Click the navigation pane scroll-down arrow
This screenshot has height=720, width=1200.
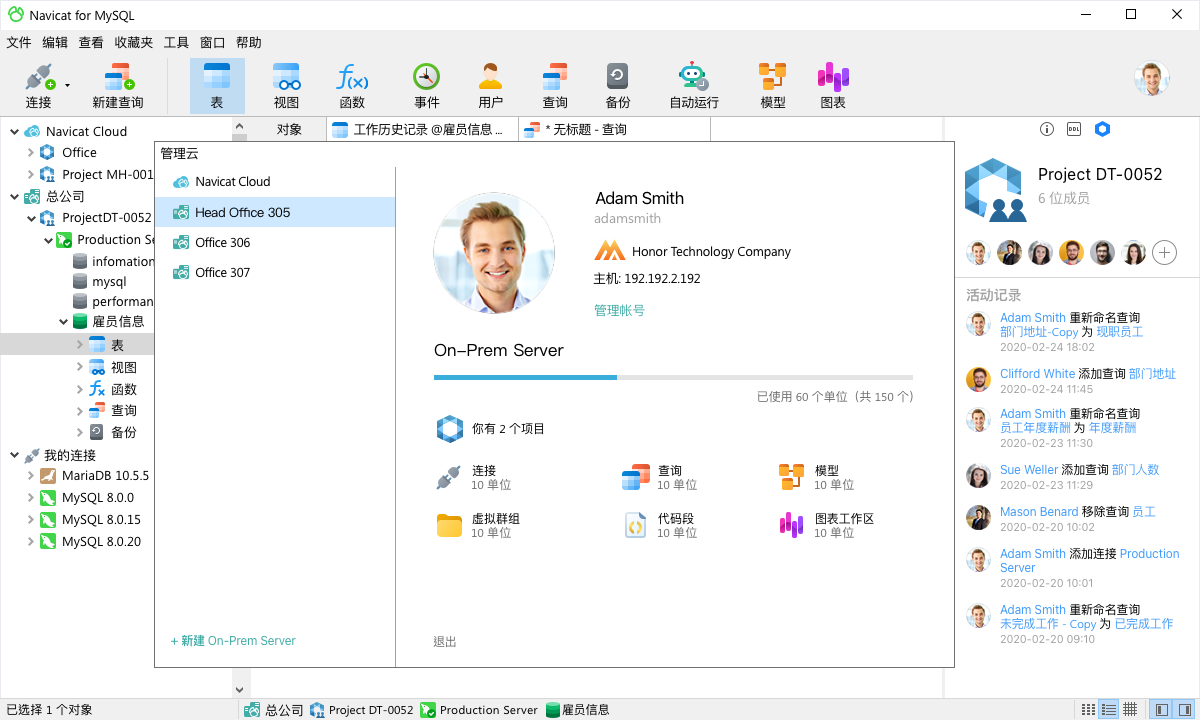pos(239,689)
